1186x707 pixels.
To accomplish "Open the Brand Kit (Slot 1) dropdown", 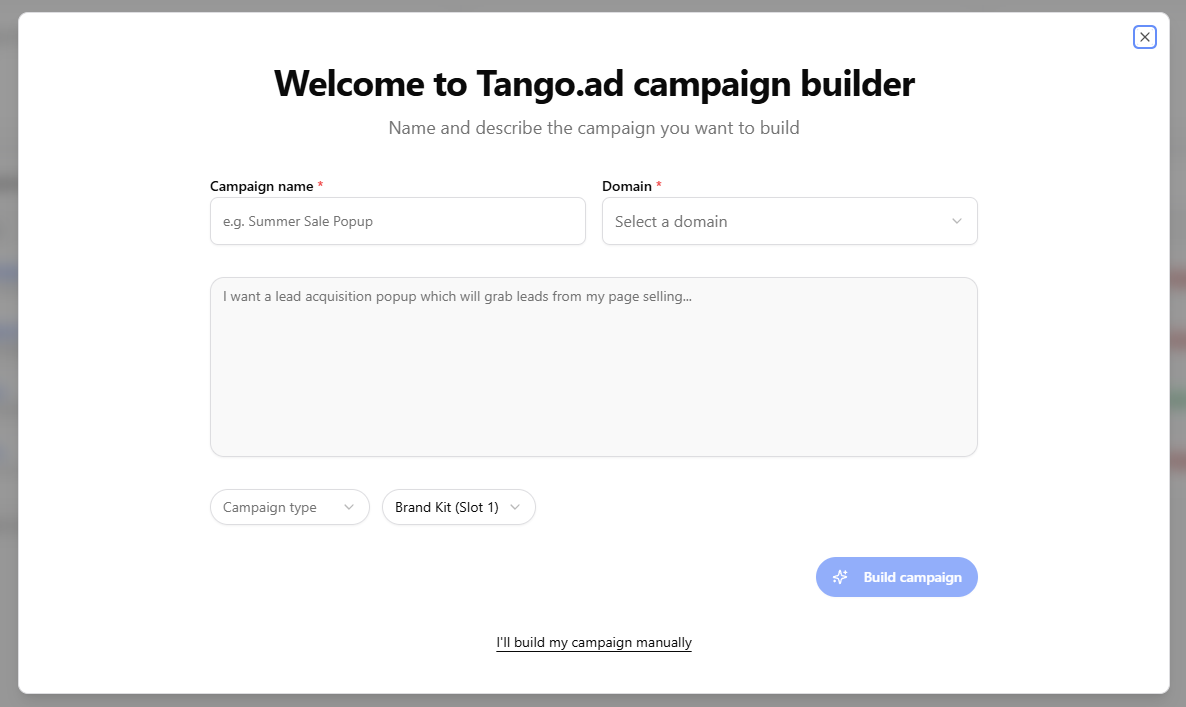I will [458, 507].
